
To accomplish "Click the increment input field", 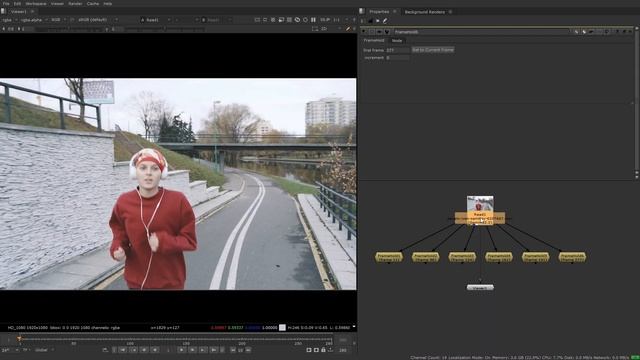I will 397,58.
